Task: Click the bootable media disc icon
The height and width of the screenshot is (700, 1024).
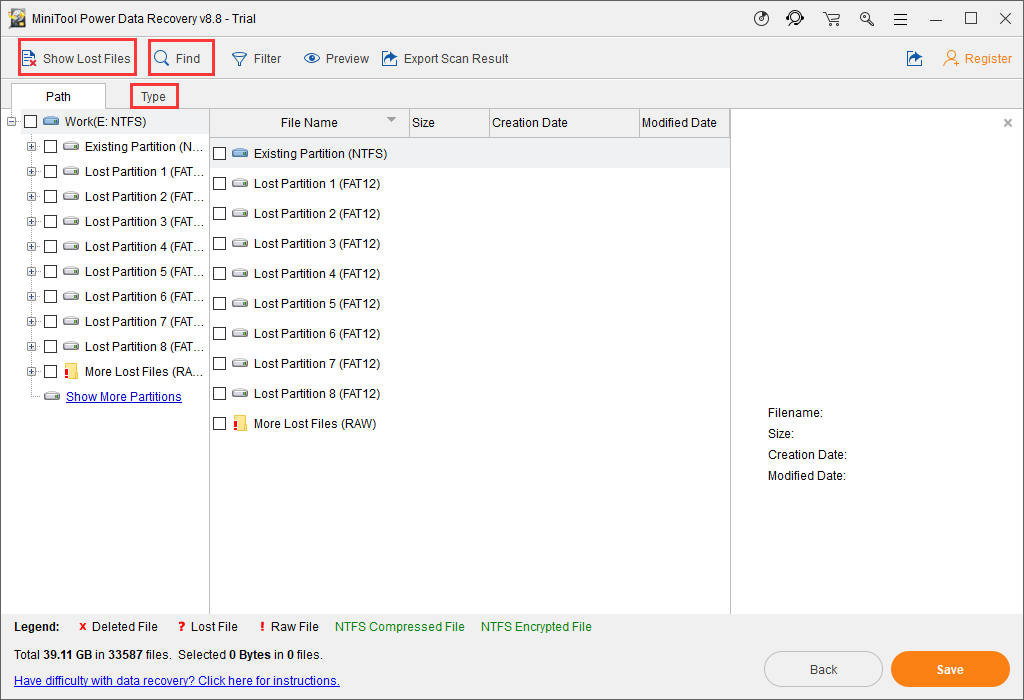Action: coord(761,19)
